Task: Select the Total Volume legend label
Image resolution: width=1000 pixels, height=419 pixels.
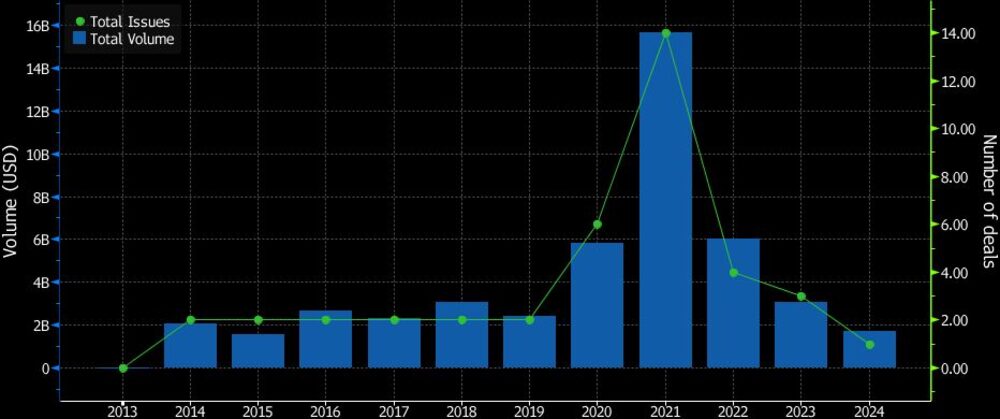Action: [x=131, y=39]
